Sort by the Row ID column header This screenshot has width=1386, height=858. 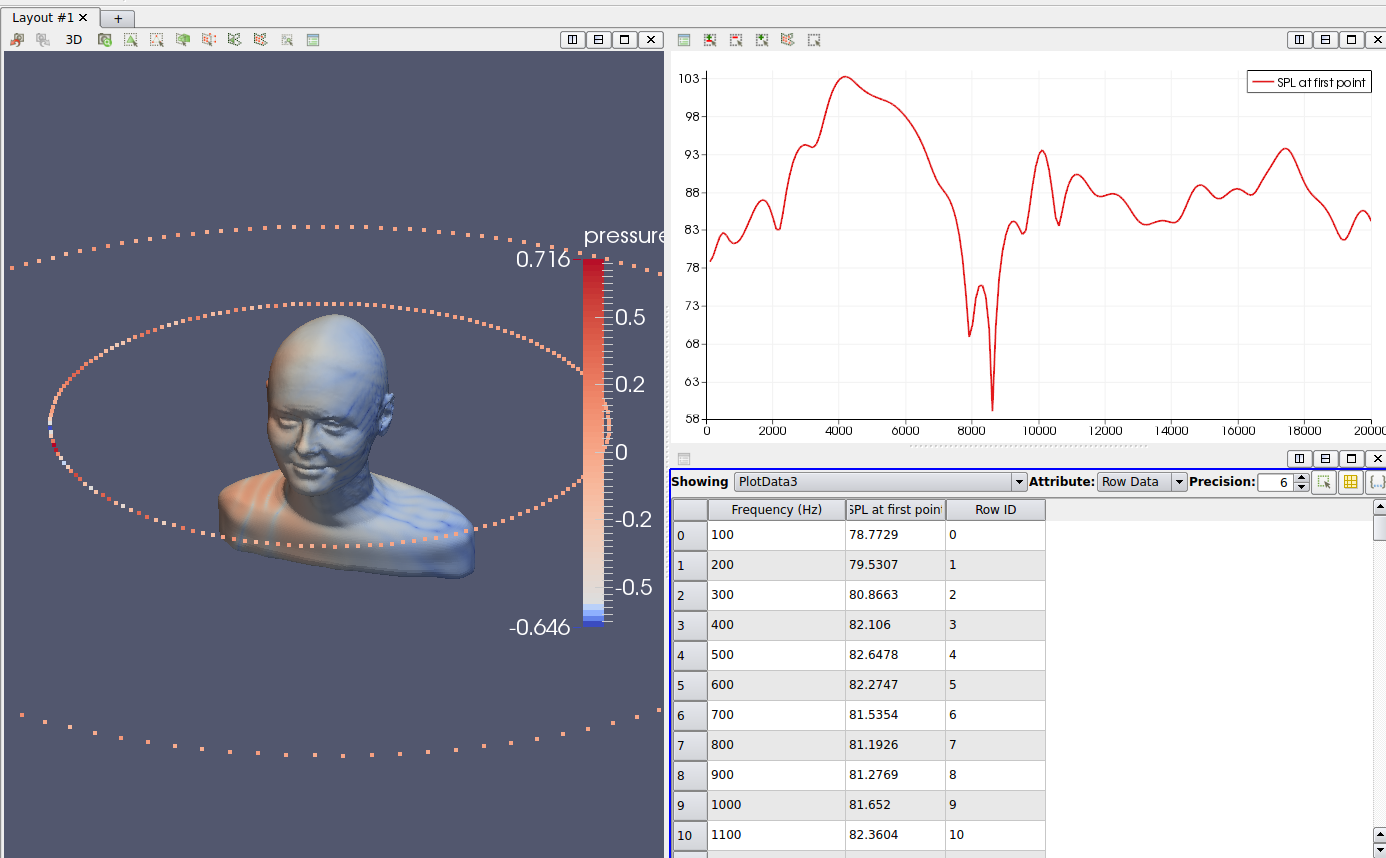pos(995,510)
